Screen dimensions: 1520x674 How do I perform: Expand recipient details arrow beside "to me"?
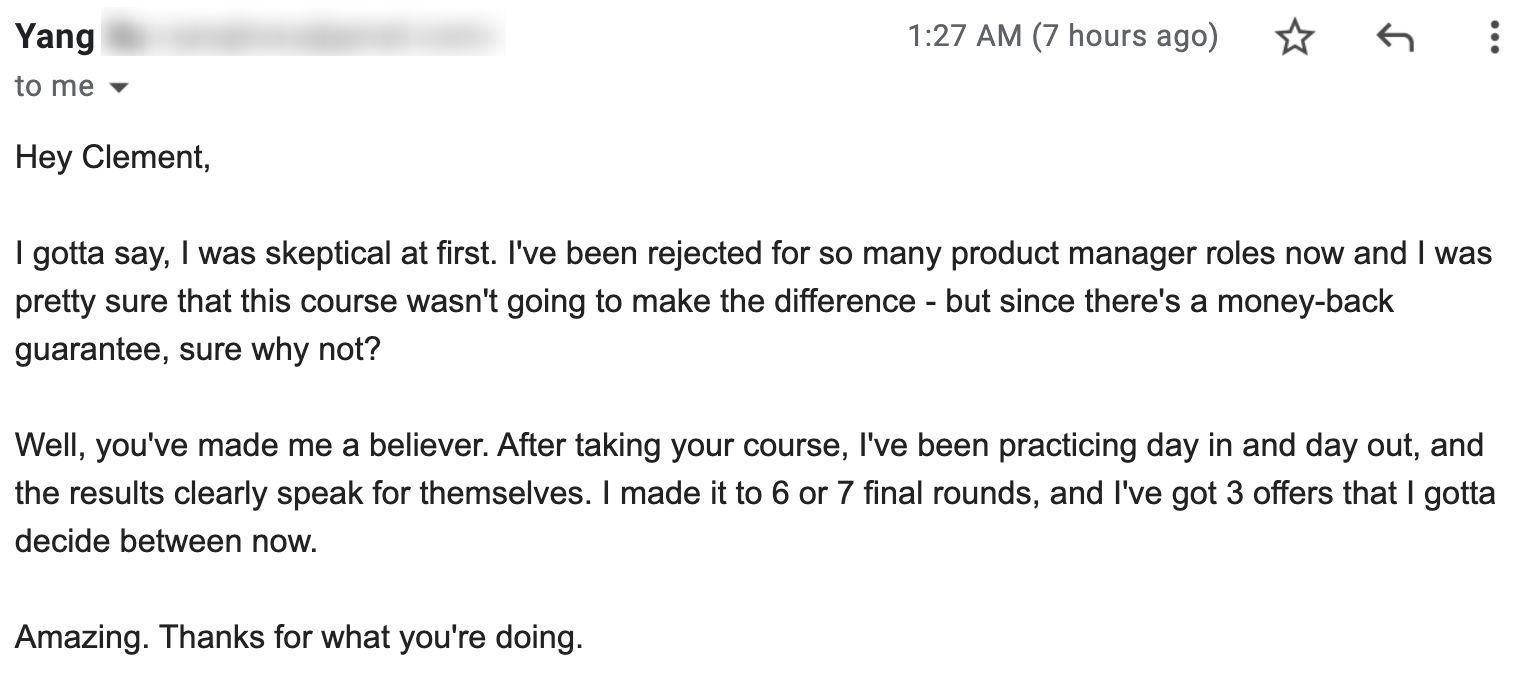(x=118, y=88)
